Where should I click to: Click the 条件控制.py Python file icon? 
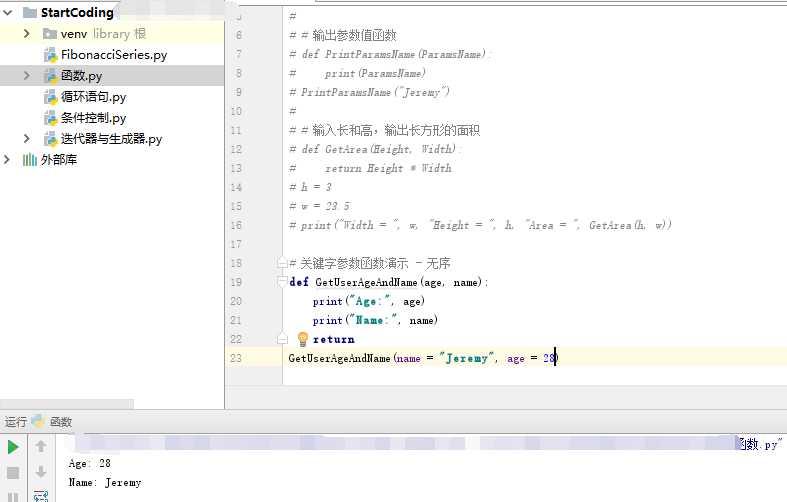click(x=50, y=118)
